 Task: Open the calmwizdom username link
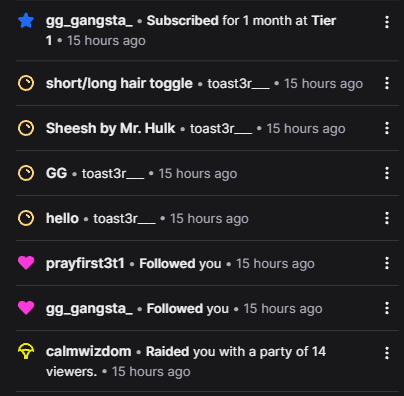pos(88,351)
